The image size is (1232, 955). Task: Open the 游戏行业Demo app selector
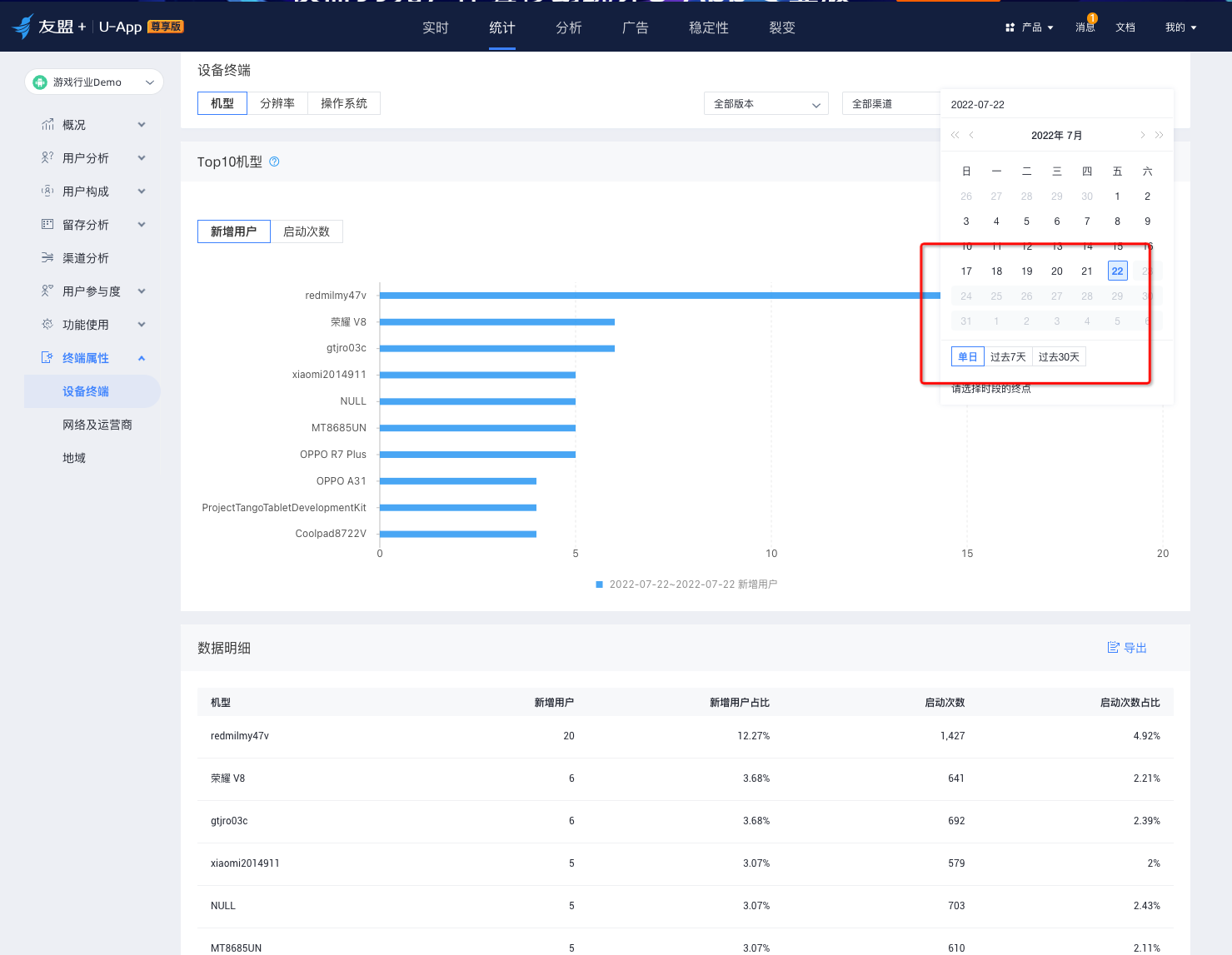coord(94,82)
